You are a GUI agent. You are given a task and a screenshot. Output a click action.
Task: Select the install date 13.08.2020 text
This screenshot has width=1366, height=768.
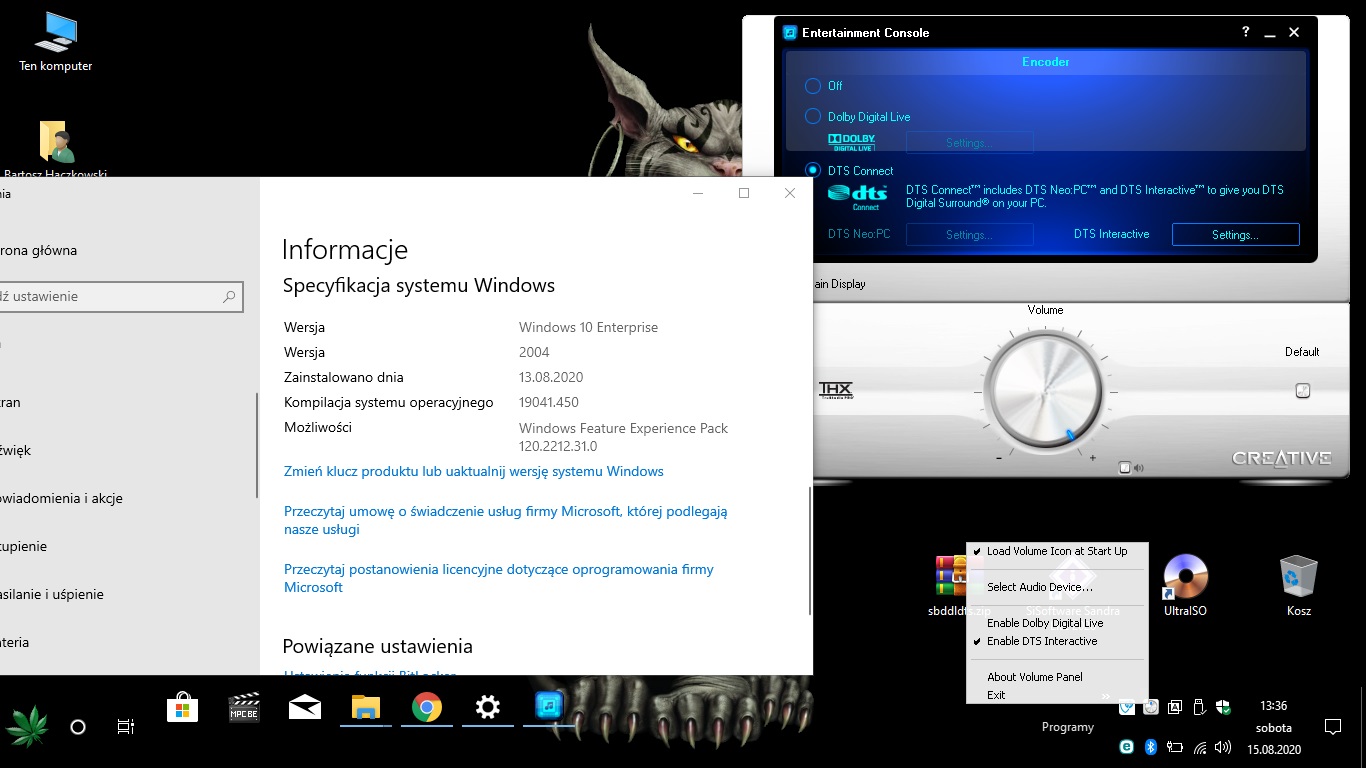pos(551,377)
